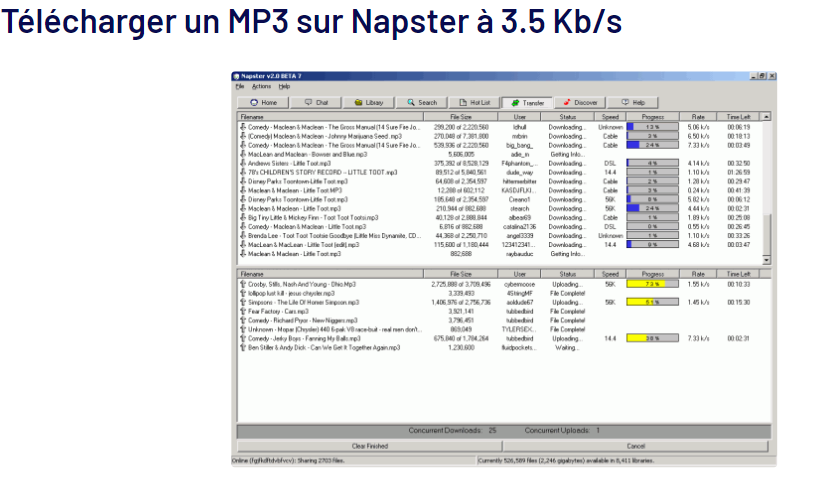Screen dimensions: 829x490
Task: Click the 38% Jerky Boys upload progress bar
Action: click(652, 338)
